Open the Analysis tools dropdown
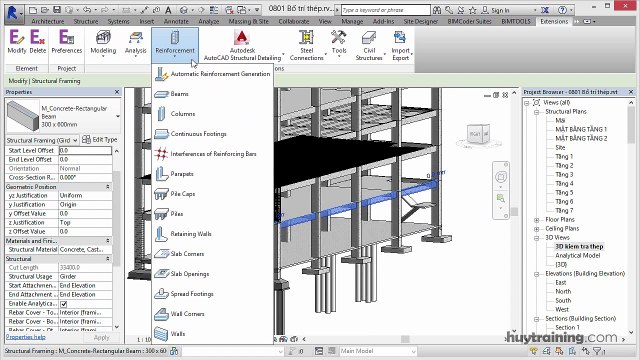The image size is (640, 360). (x=135, y=43)
